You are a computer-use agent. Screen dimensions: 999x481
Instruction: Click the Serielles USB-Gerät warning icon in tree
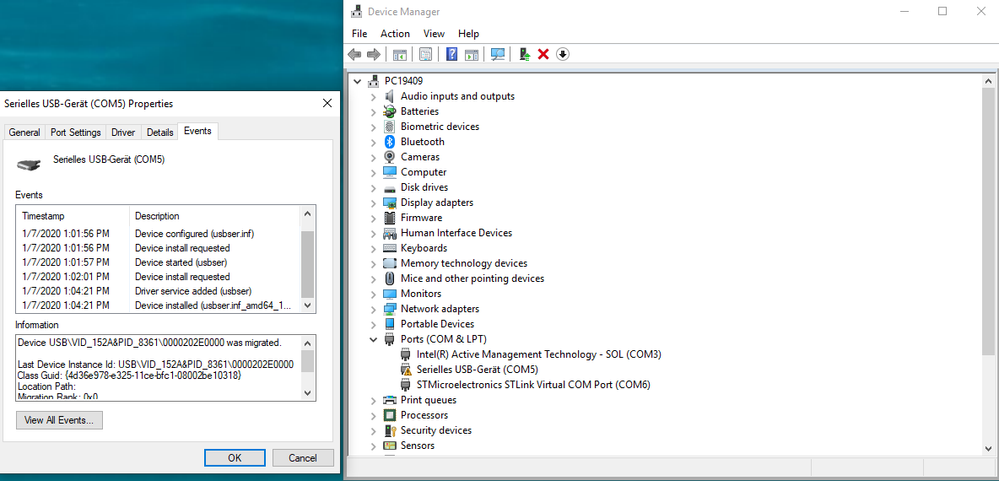(x=406, y=370)
